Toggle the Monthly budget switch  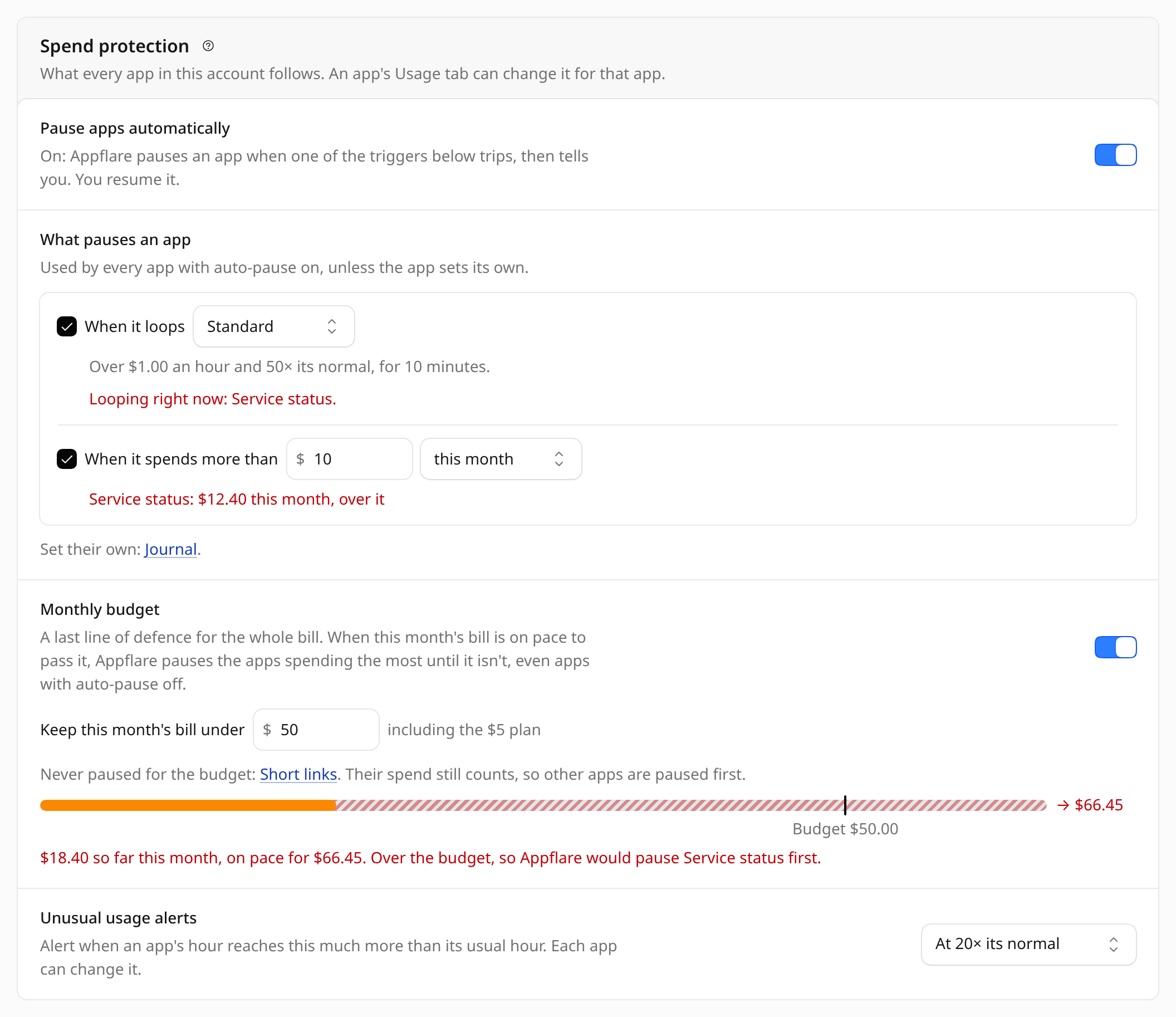[1115, 647]
